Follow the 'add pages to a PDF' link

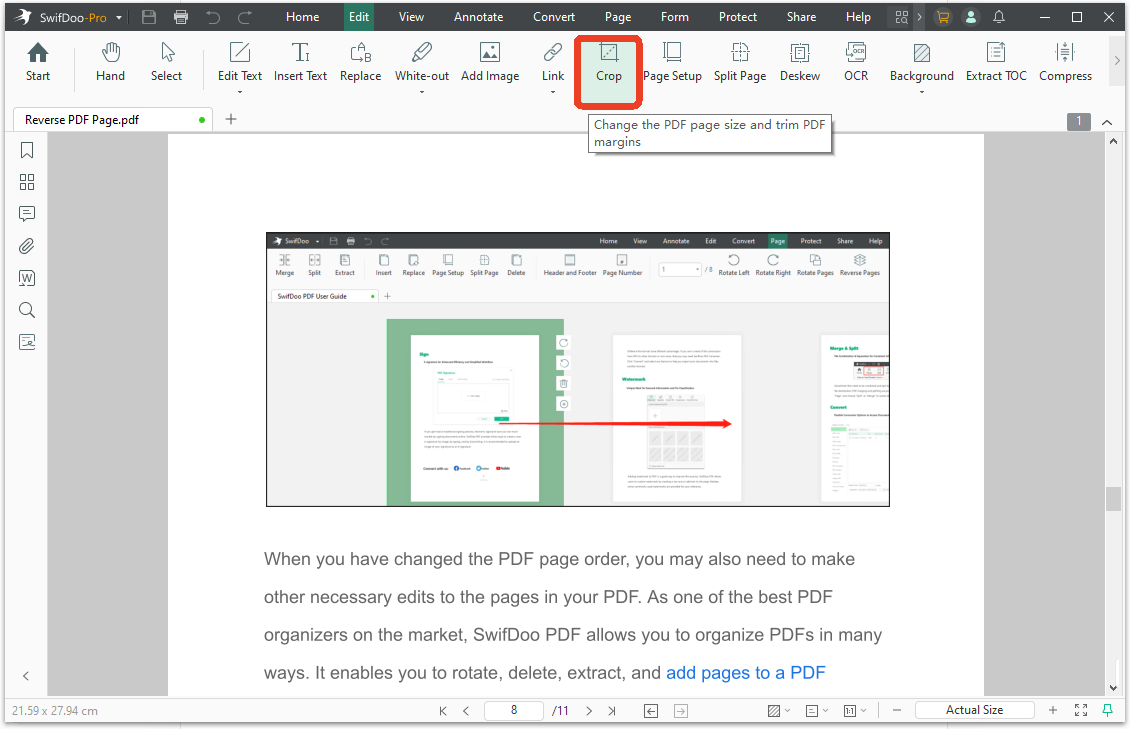745,673
